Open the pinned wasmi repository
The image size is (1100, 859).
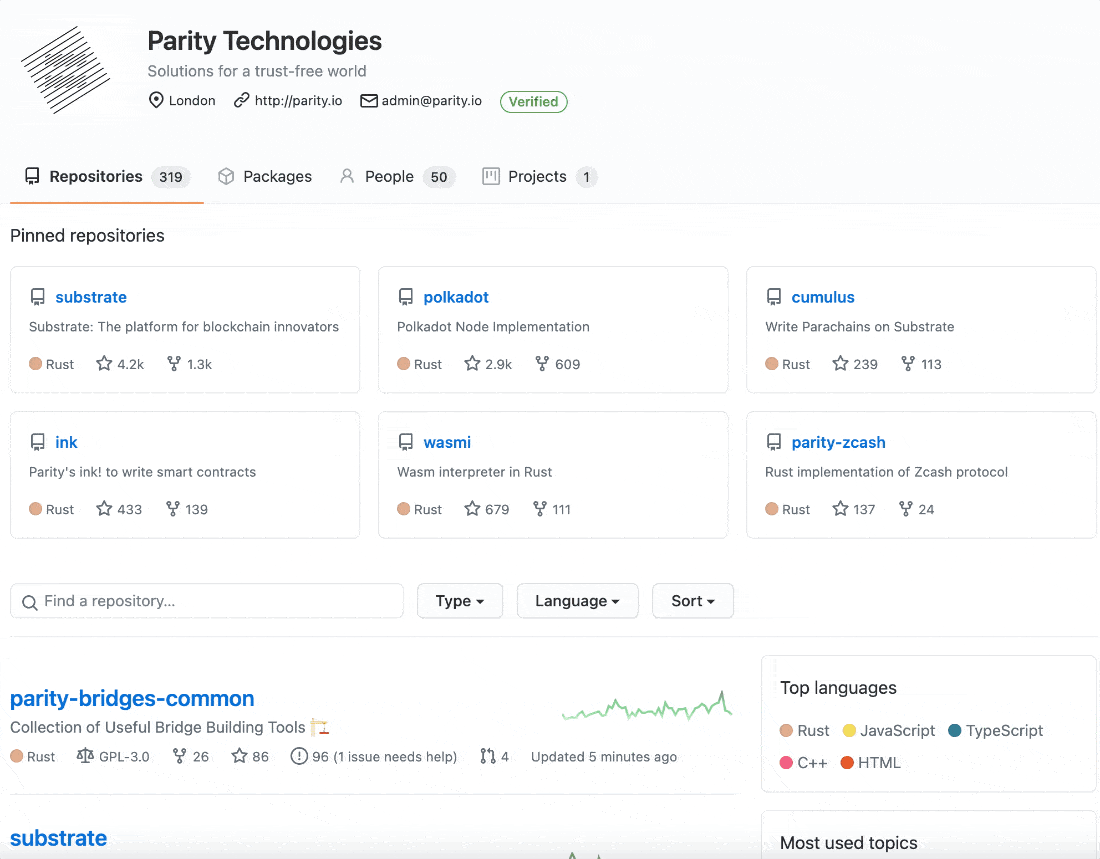[x=447, y=442]
